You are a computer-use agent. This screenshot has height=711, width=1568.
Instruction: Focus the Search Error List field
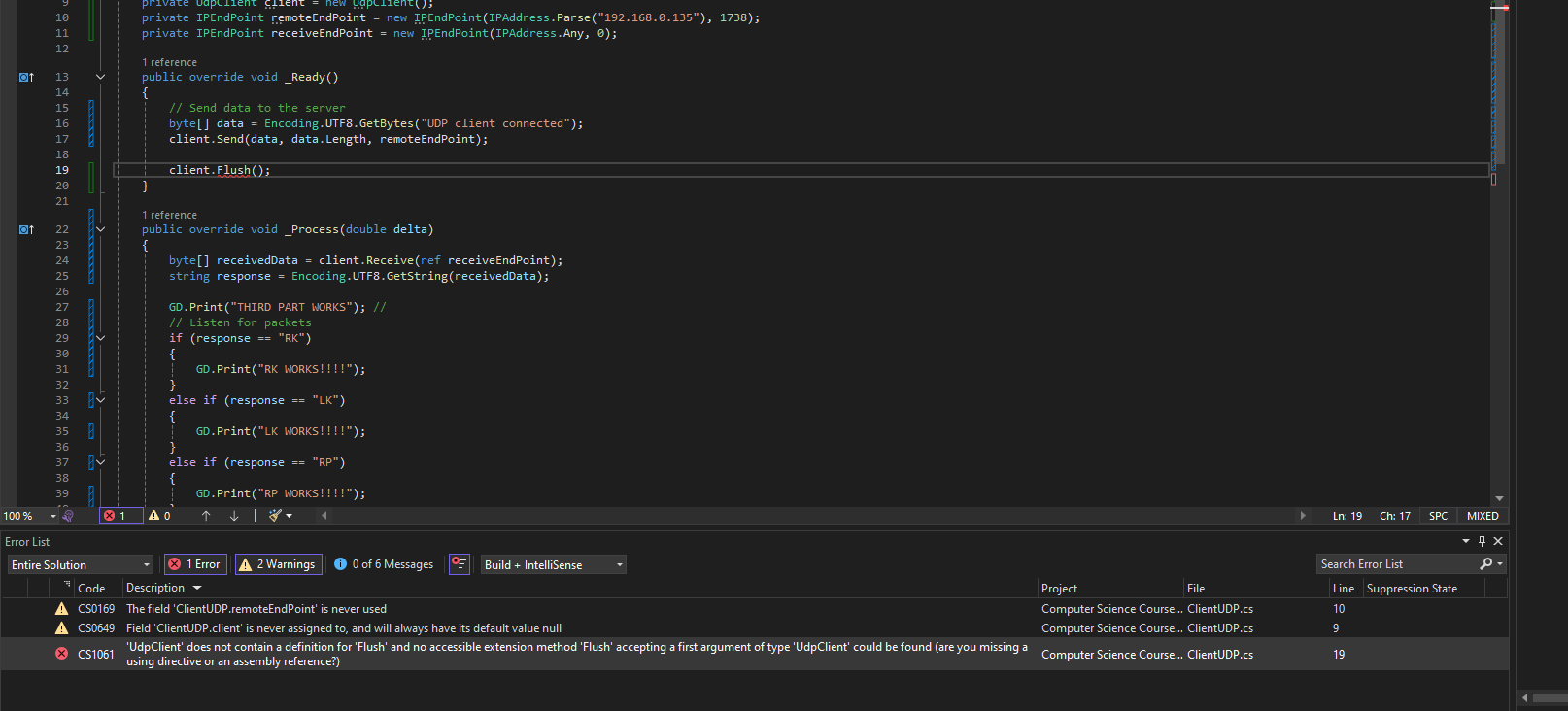click(1396, 564)
